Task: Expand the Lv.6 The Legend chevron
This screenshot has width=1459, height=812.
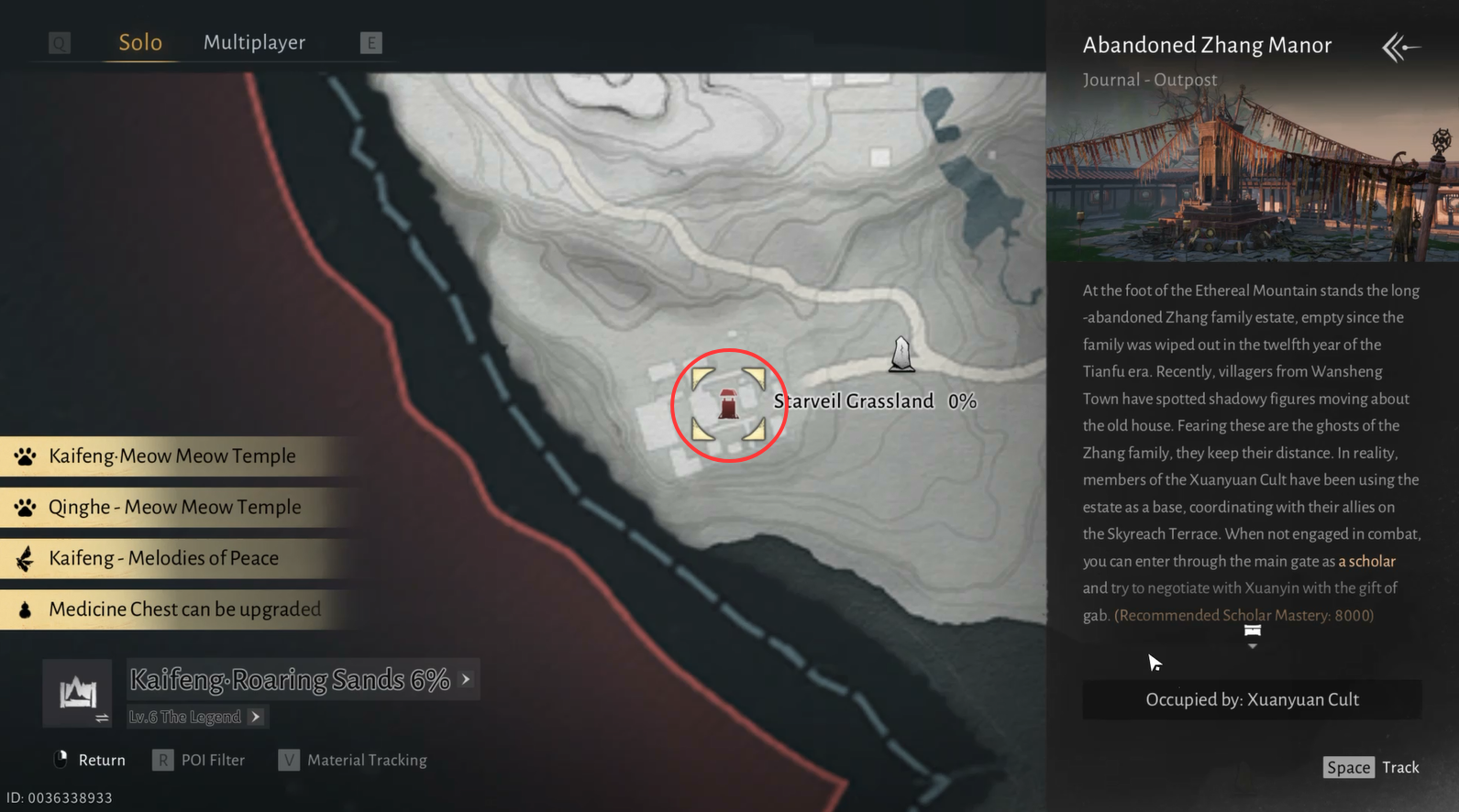Action: click(x=256, y=717)
